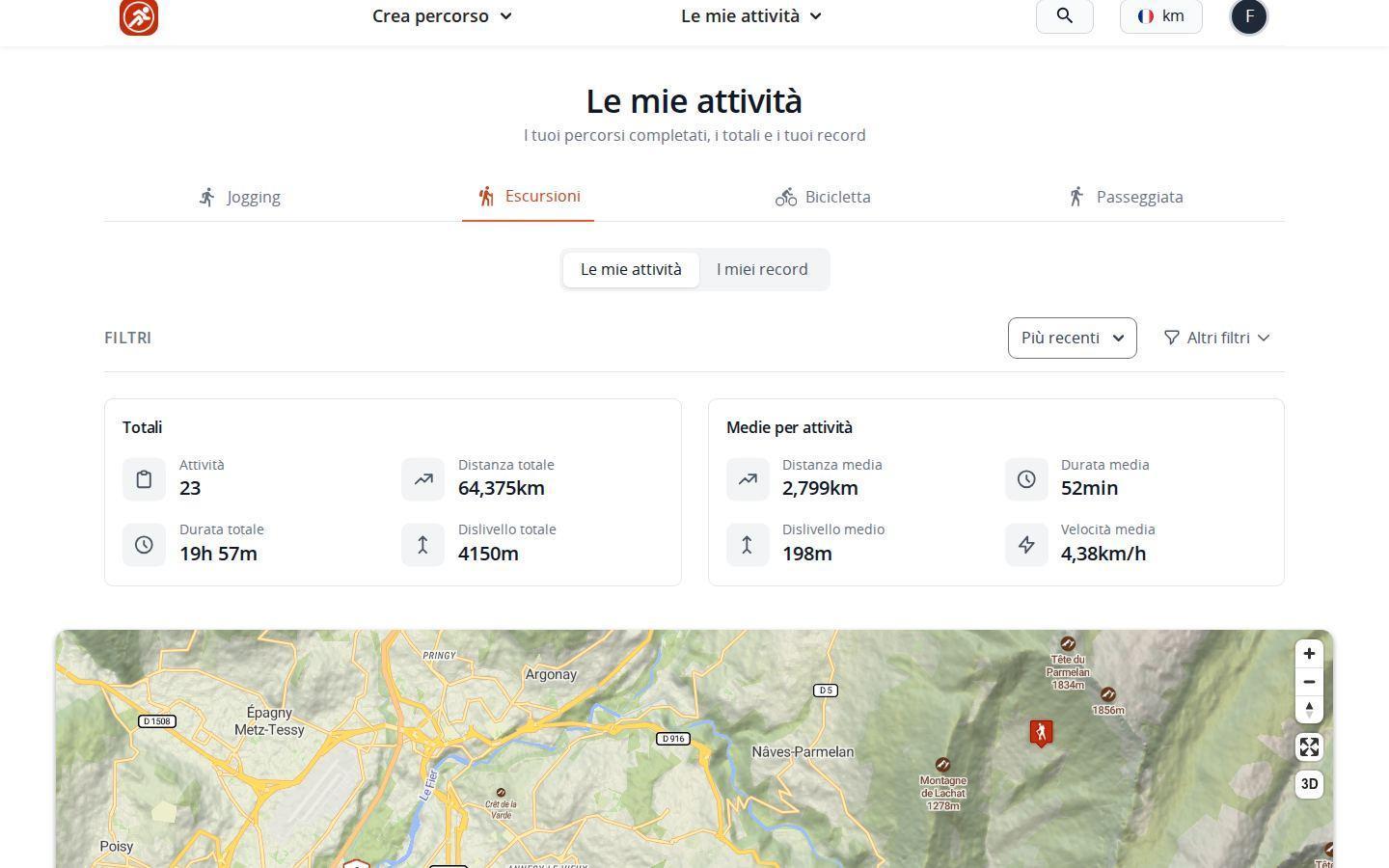This screenshot has width=1389, height=868.
Task: Click the FILTRI heading
Action: click(127, 338)
